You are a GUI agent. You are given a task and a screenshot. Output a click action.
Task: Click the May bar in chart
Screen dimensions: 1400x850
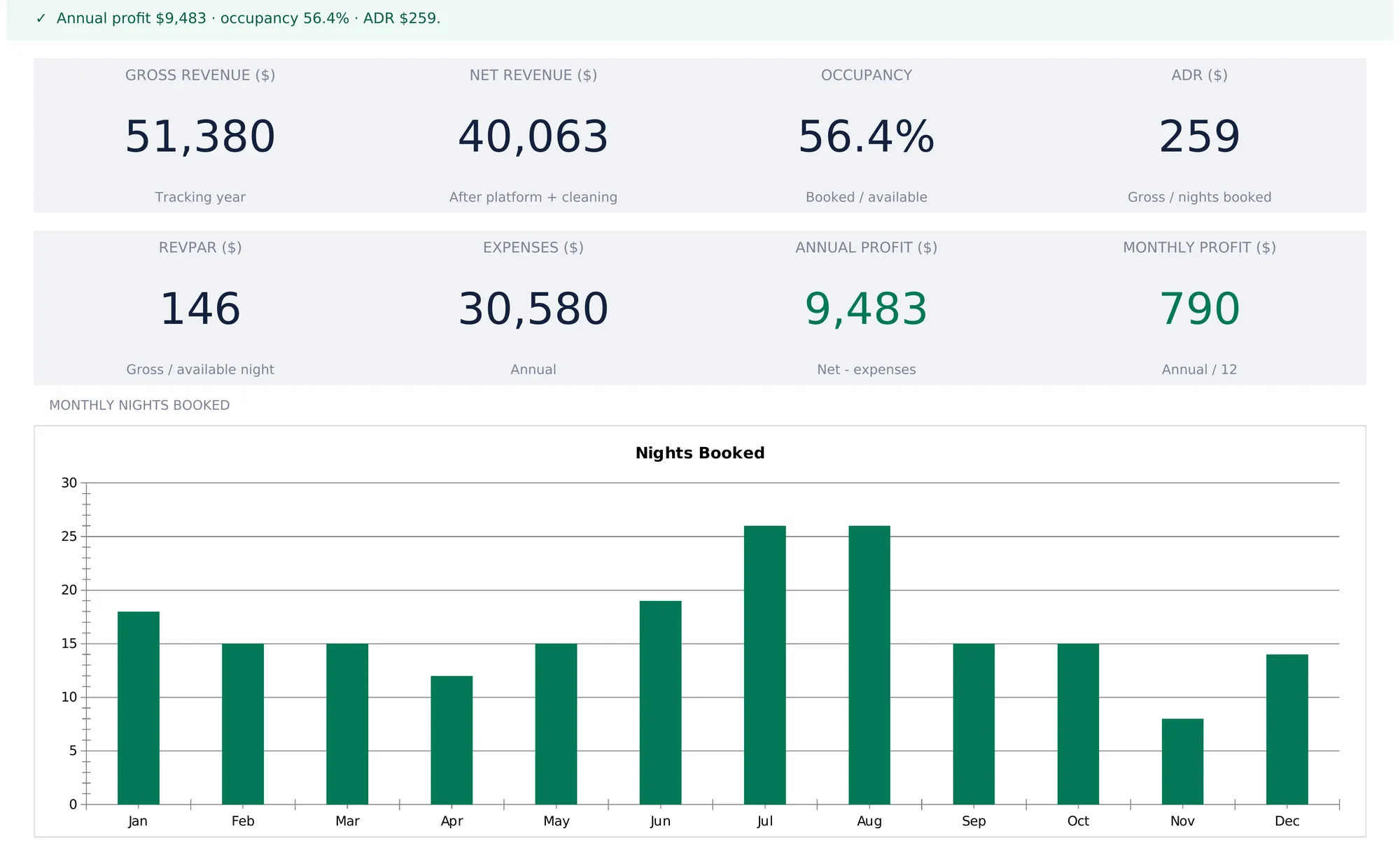(556, 724)
